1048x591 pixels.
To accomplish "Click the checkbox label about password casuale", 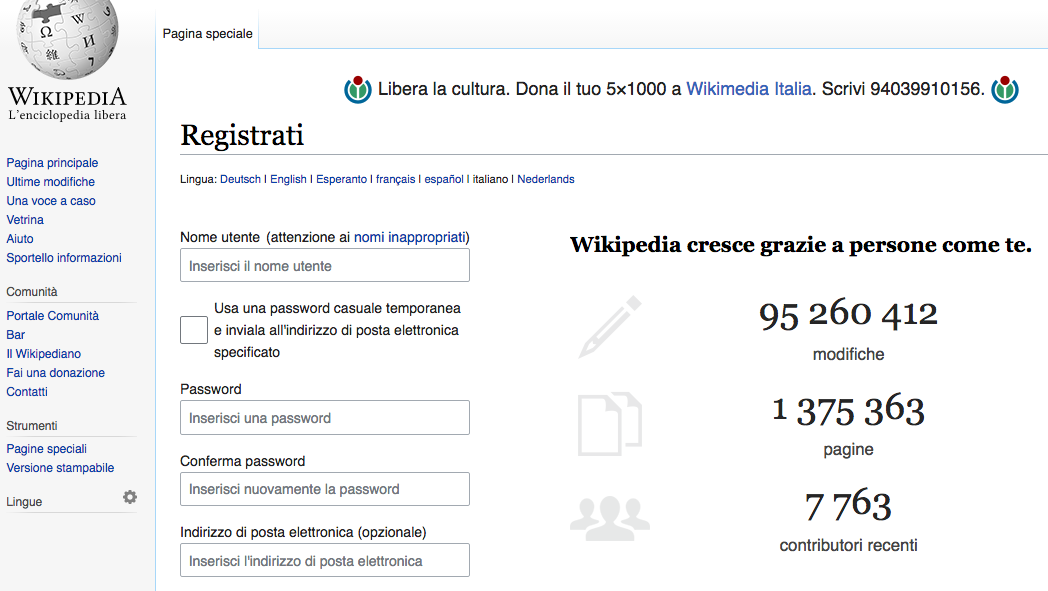I will click(x=338, y=330).
